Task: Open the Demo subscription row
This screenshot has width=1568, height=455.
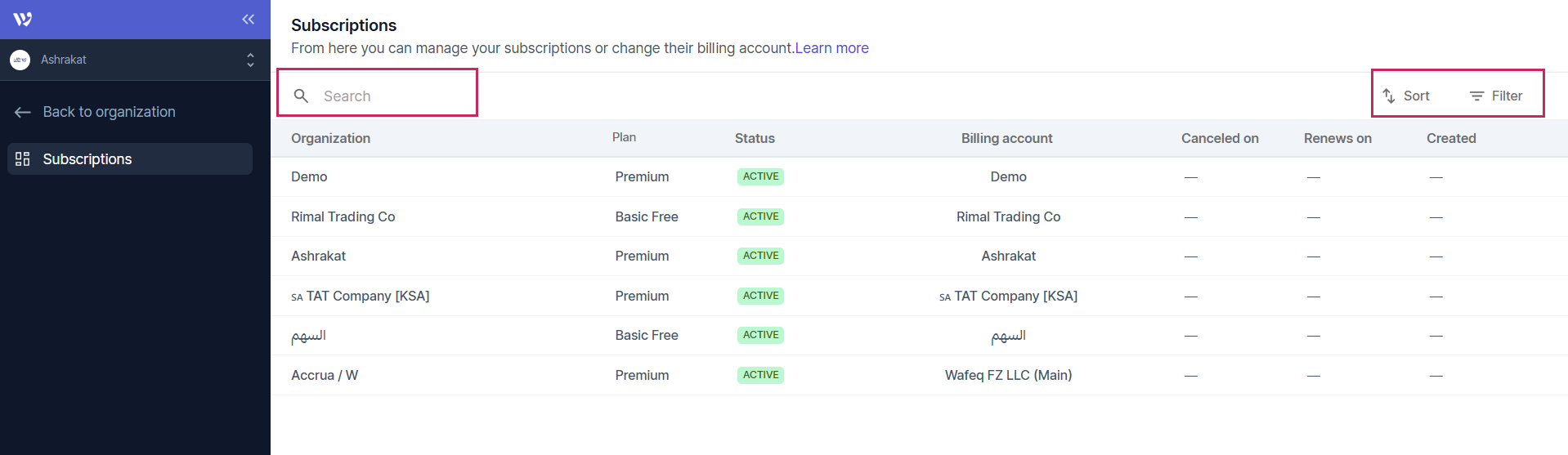Action: pyautogui.click(x=309, y=177)
